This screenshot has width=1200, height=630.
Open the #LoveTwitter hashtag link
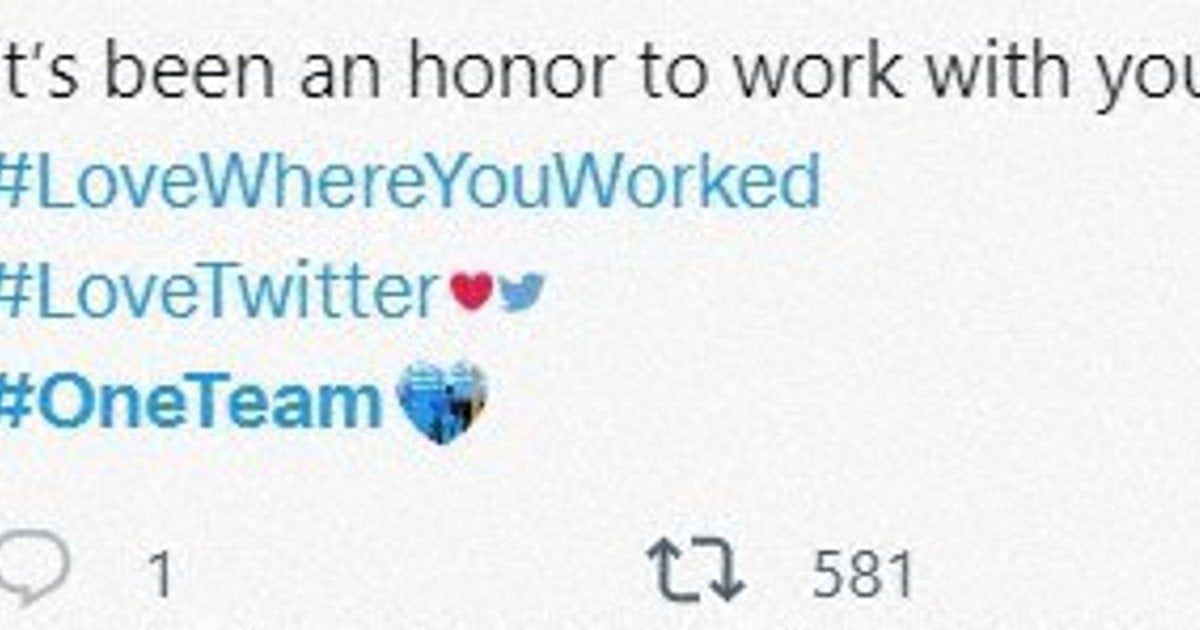[218, 292]
